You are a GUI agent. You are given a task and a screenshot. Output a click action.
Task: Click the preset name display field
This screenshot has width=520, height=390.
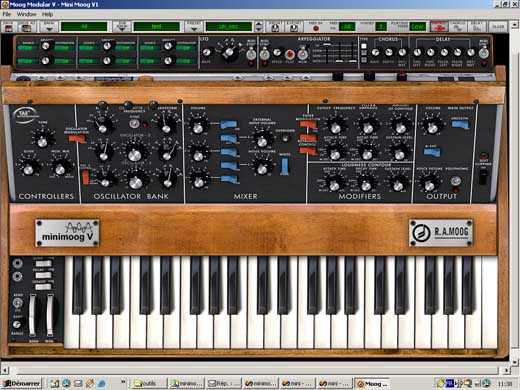coord(229,27)
